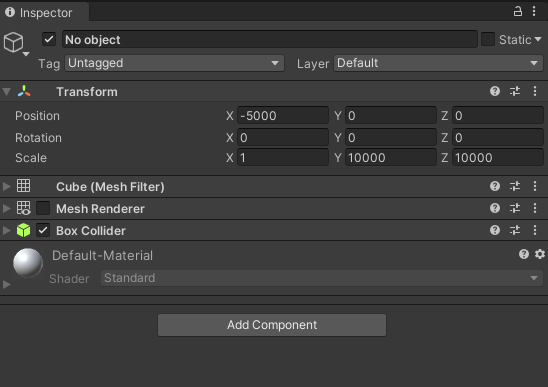Open the Tag Untagged dropdown
This screenshot has height=387, width=548.
click(174, 63)
